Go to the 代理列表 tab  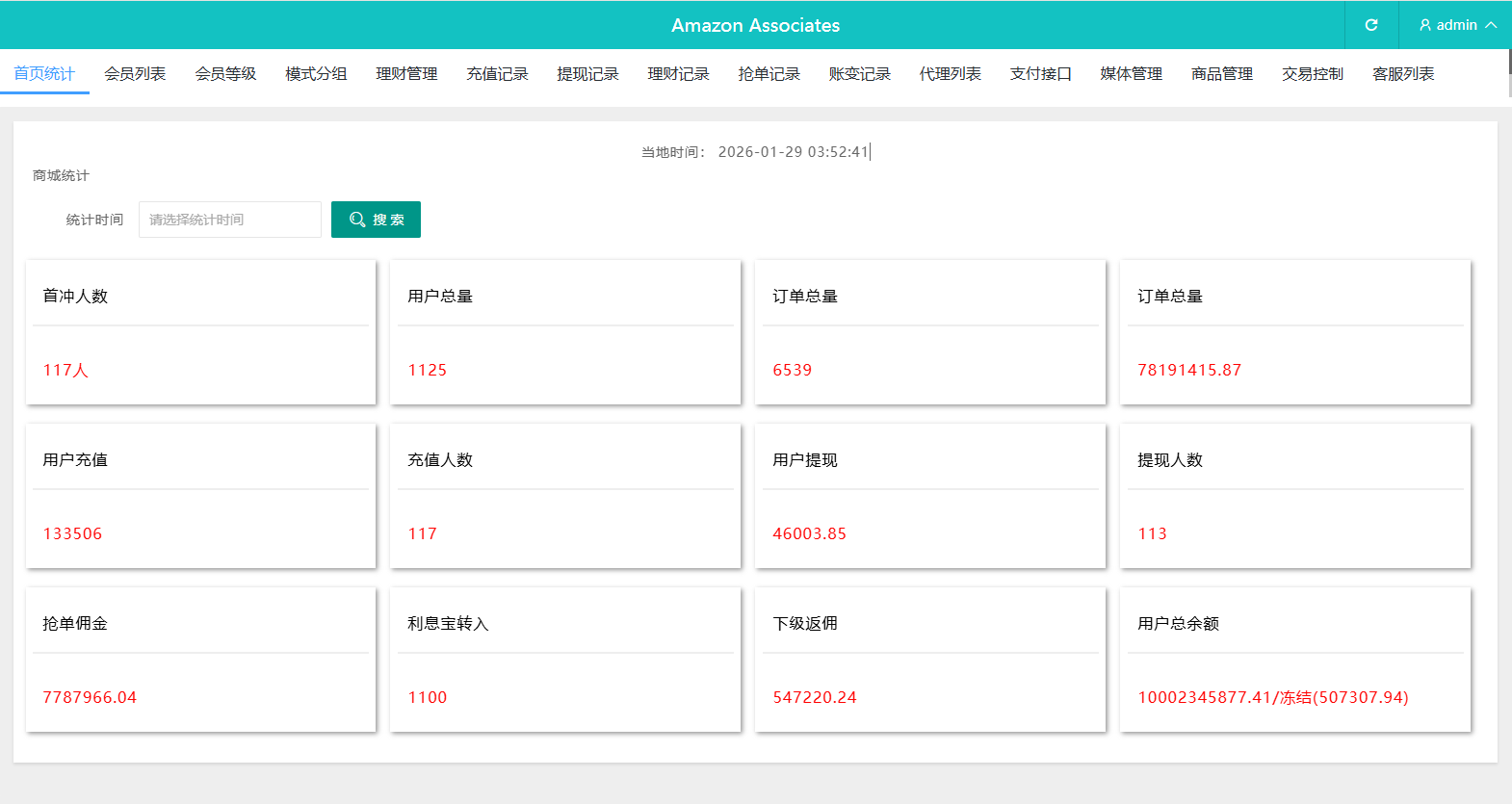point(950,74)
